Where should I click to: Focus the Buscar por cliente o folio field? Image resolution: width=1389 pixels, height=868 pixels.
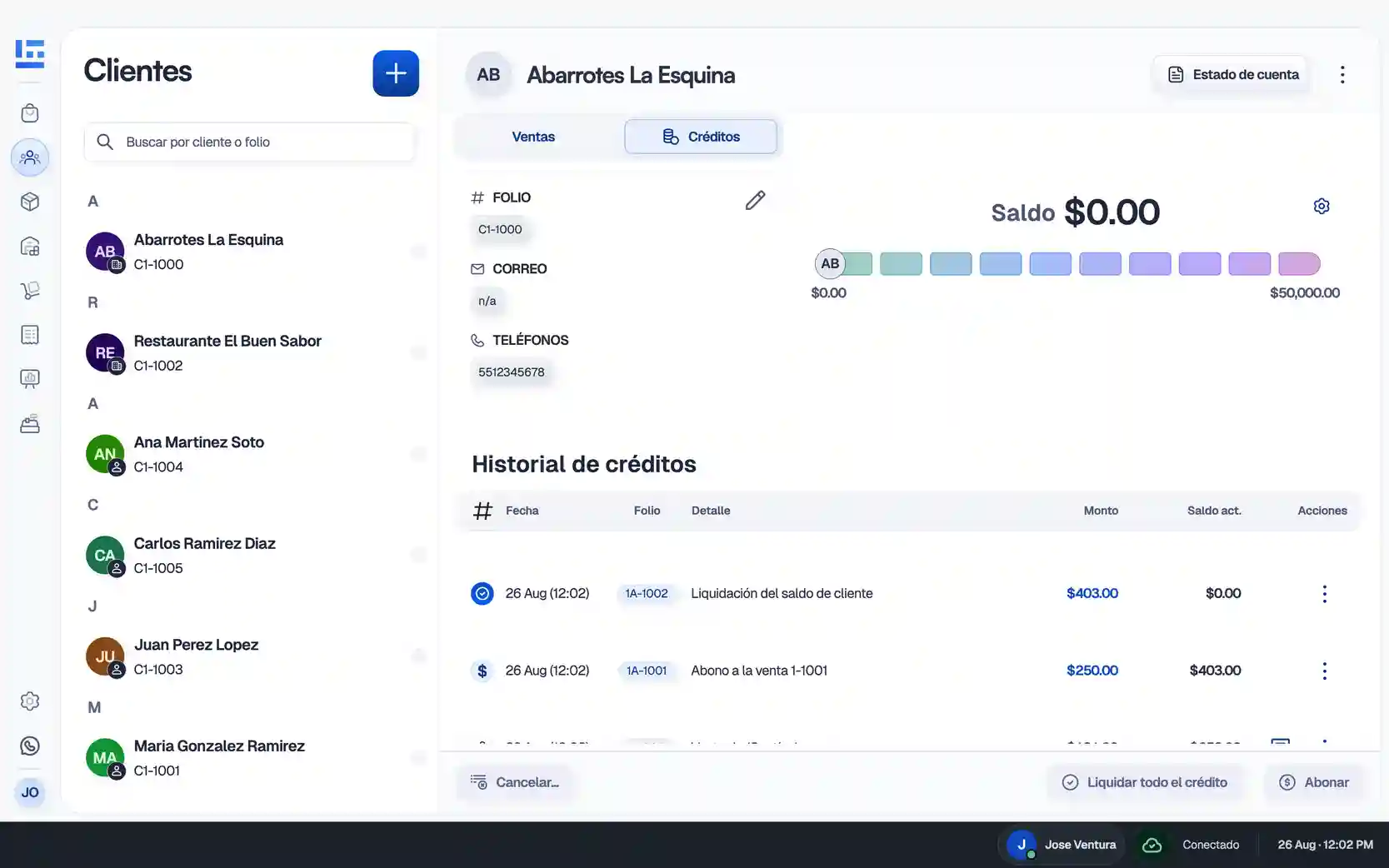[249, 142]
